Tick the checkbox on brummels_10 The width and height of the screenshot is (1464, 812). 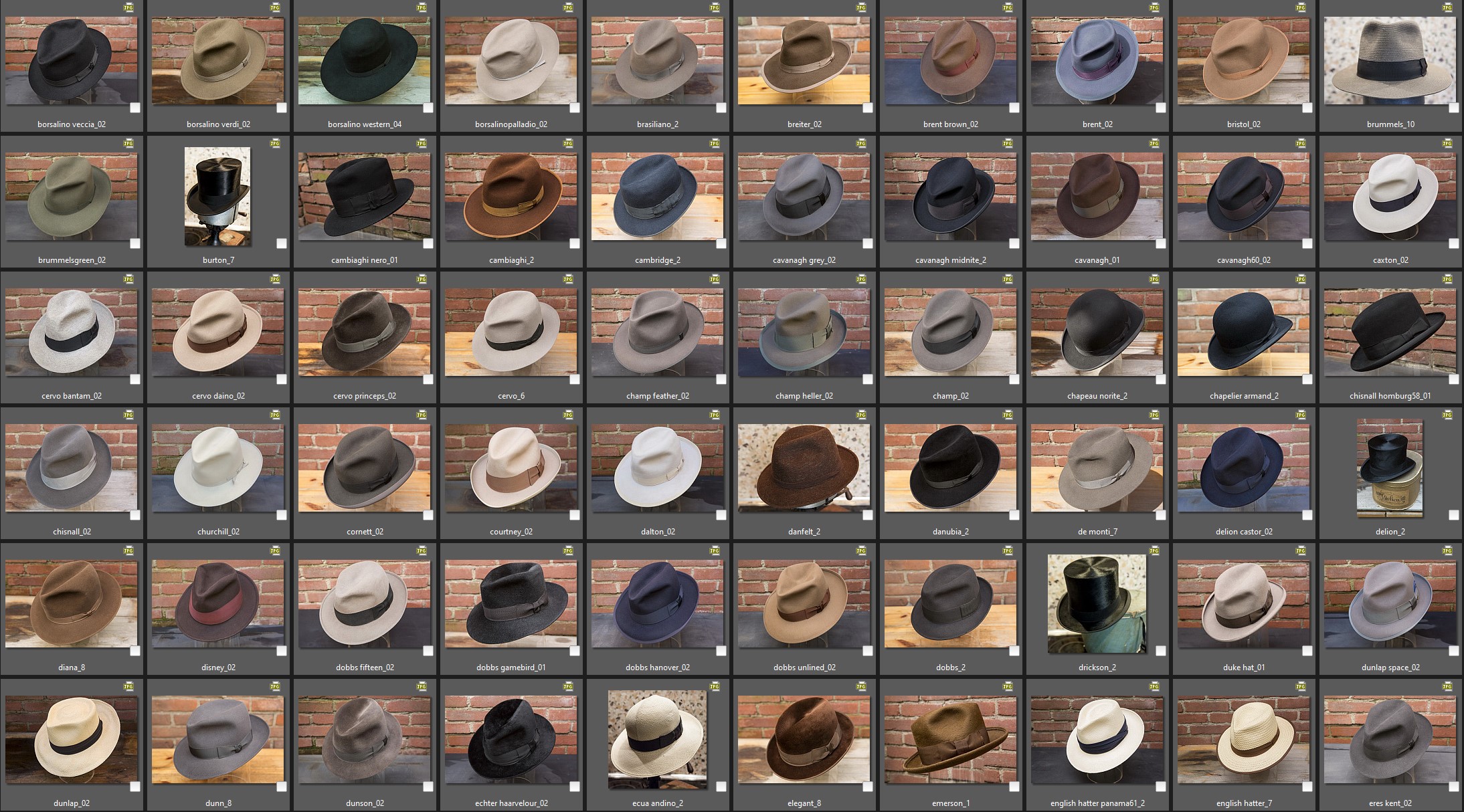click(1454, 108)
